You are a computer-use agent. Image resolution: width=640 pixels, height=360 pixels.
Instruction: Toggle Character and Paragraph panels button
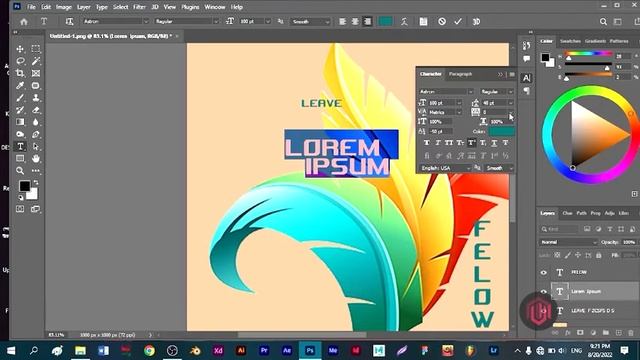(423, 22)
